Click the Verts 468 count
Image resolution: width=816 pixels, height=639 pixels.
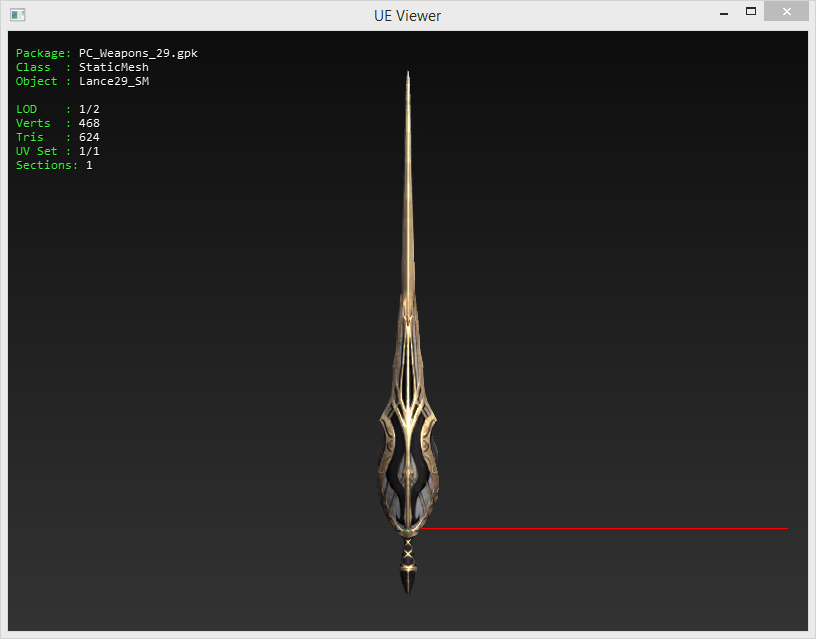89,123
